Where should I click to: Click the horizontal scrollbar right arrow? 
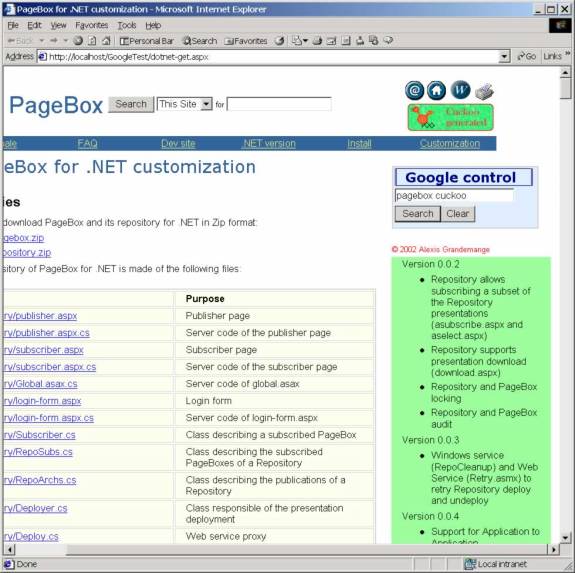553,550
